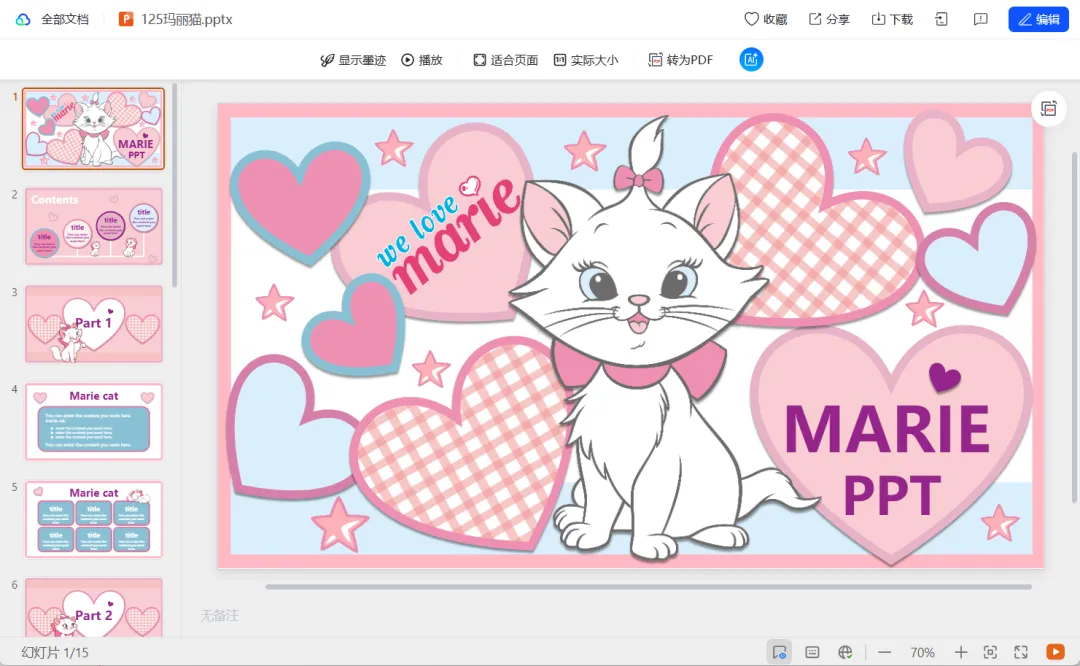Open the feedback comment icon
Image resolution: width=1080 pixels, height=666 pixels.
980,19
